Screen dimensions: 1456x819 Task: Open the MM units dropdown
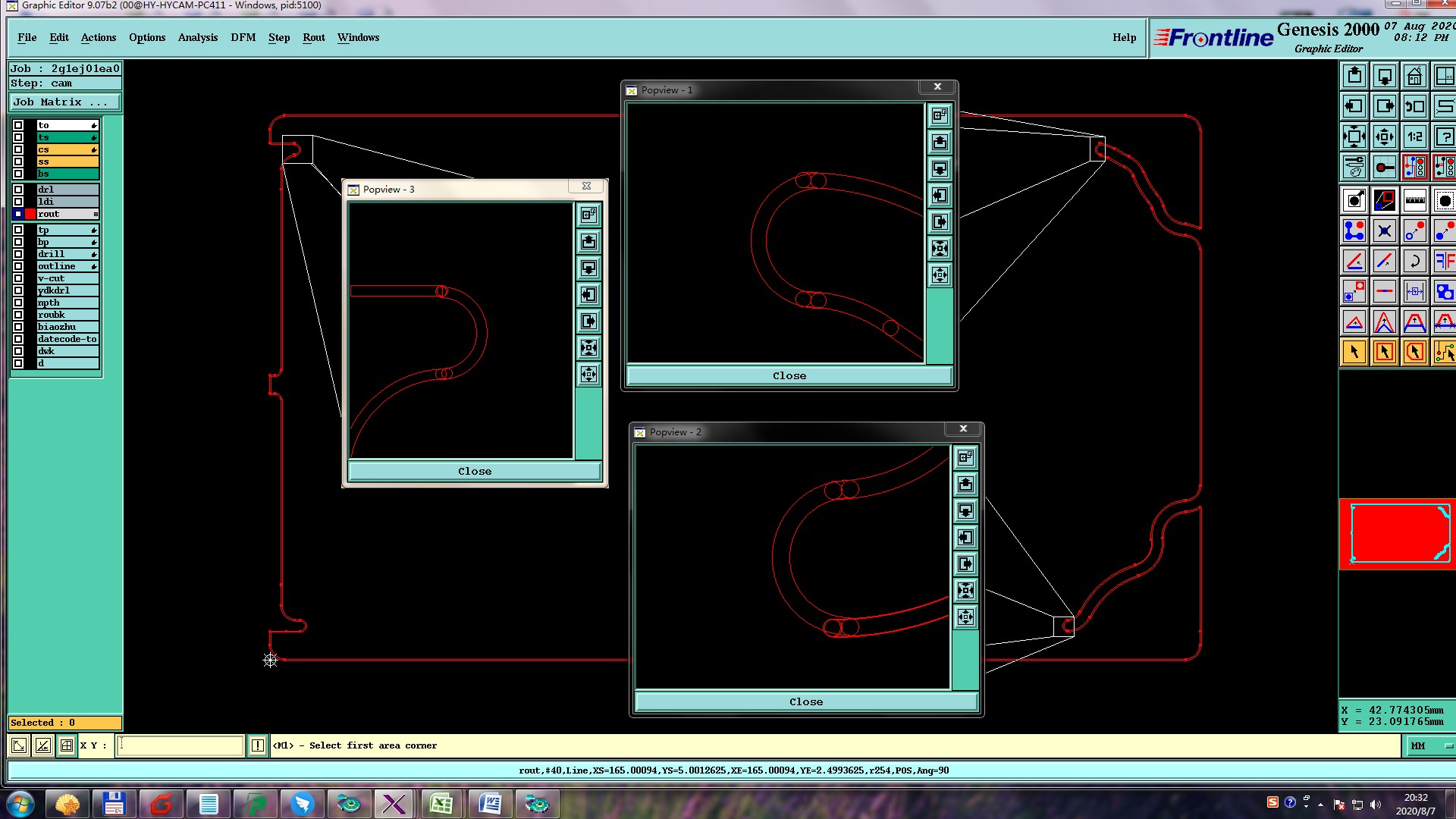[1430, 746]
